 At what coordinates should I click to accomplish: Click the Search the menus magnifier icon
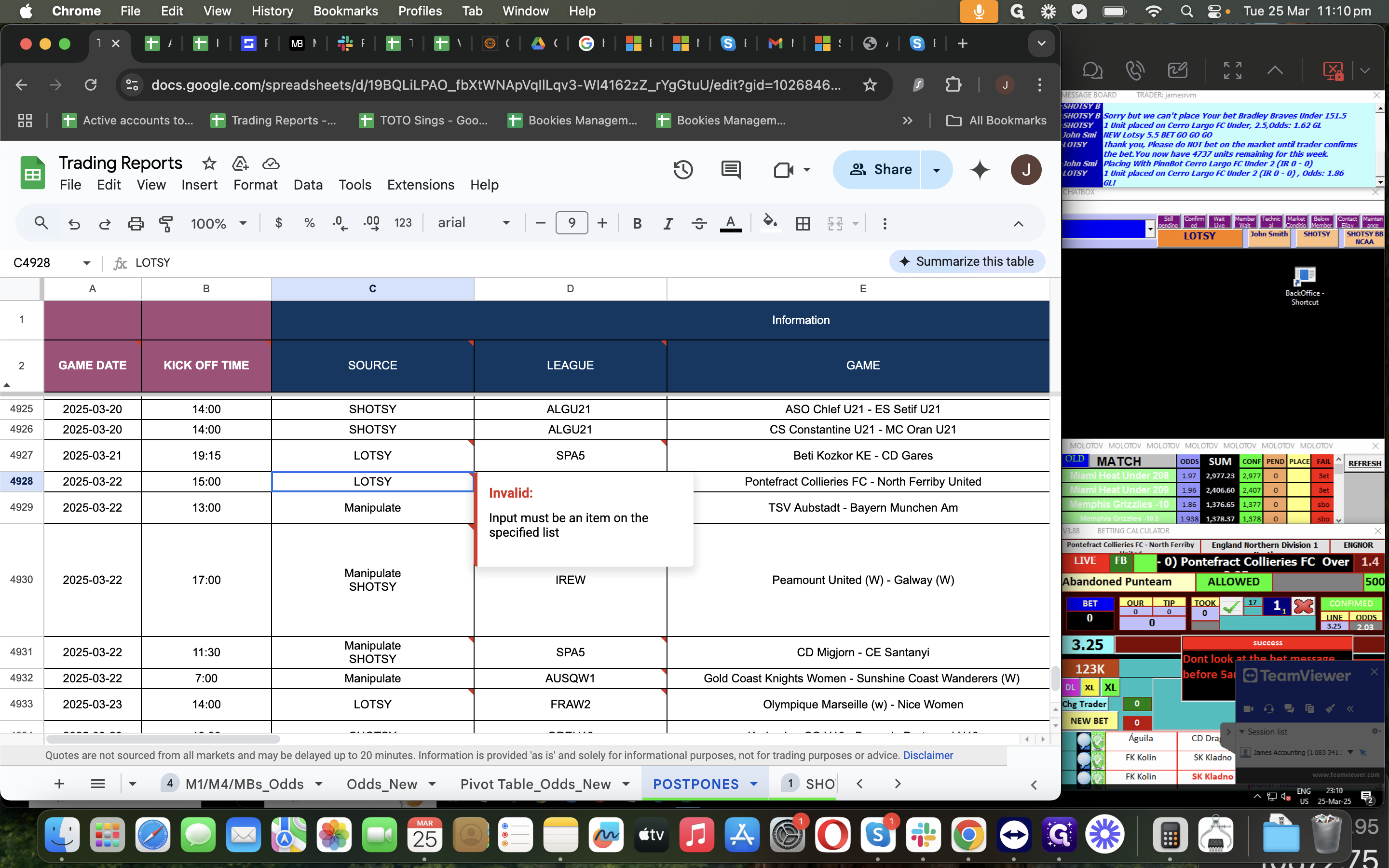click(41, 223)
